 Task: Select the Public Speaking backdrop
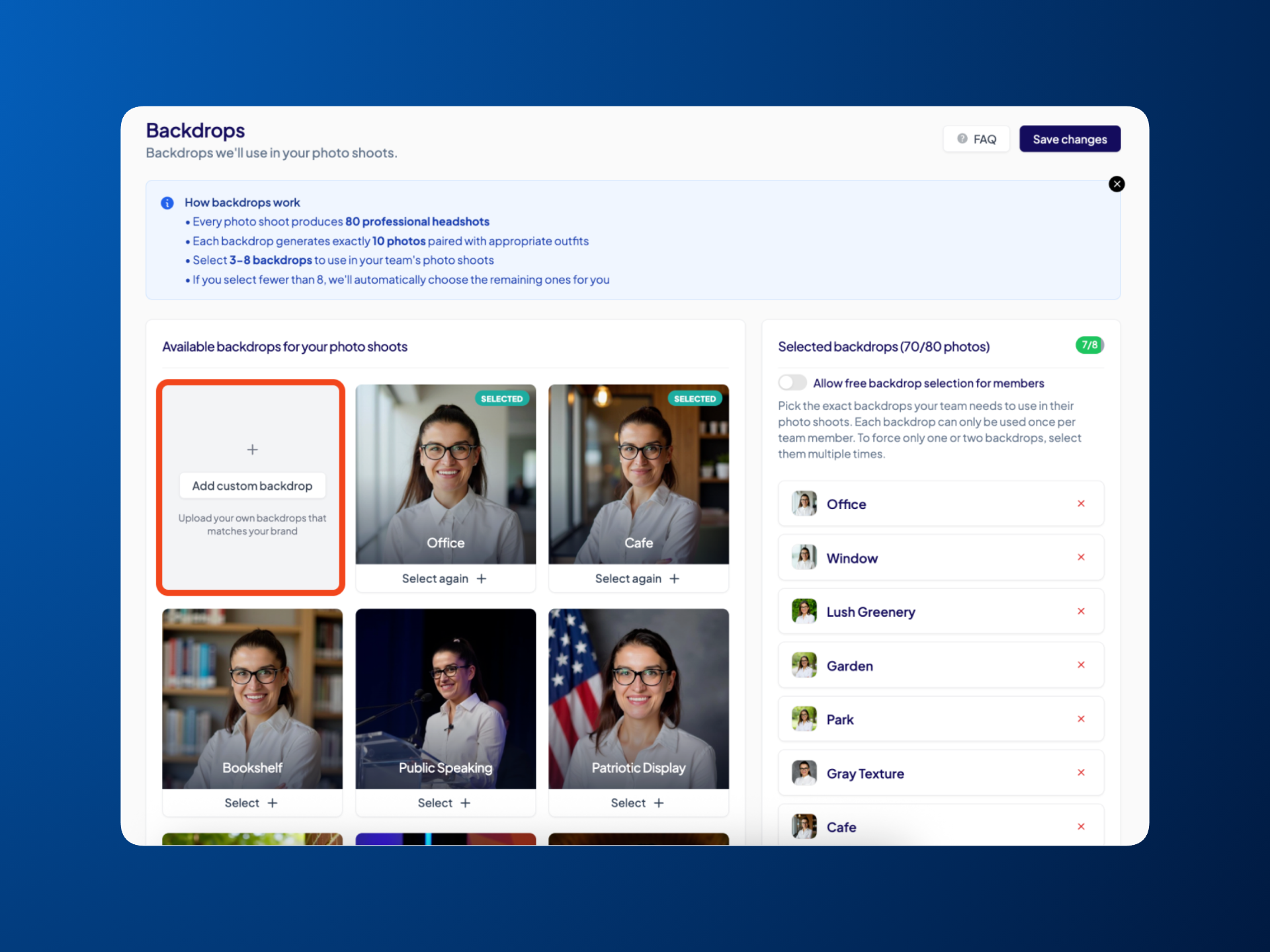coord(444,803)
